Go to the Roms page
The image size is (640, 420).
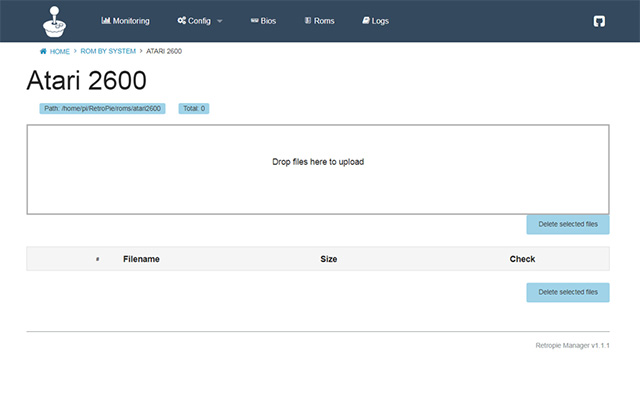(x=320, y=21)
